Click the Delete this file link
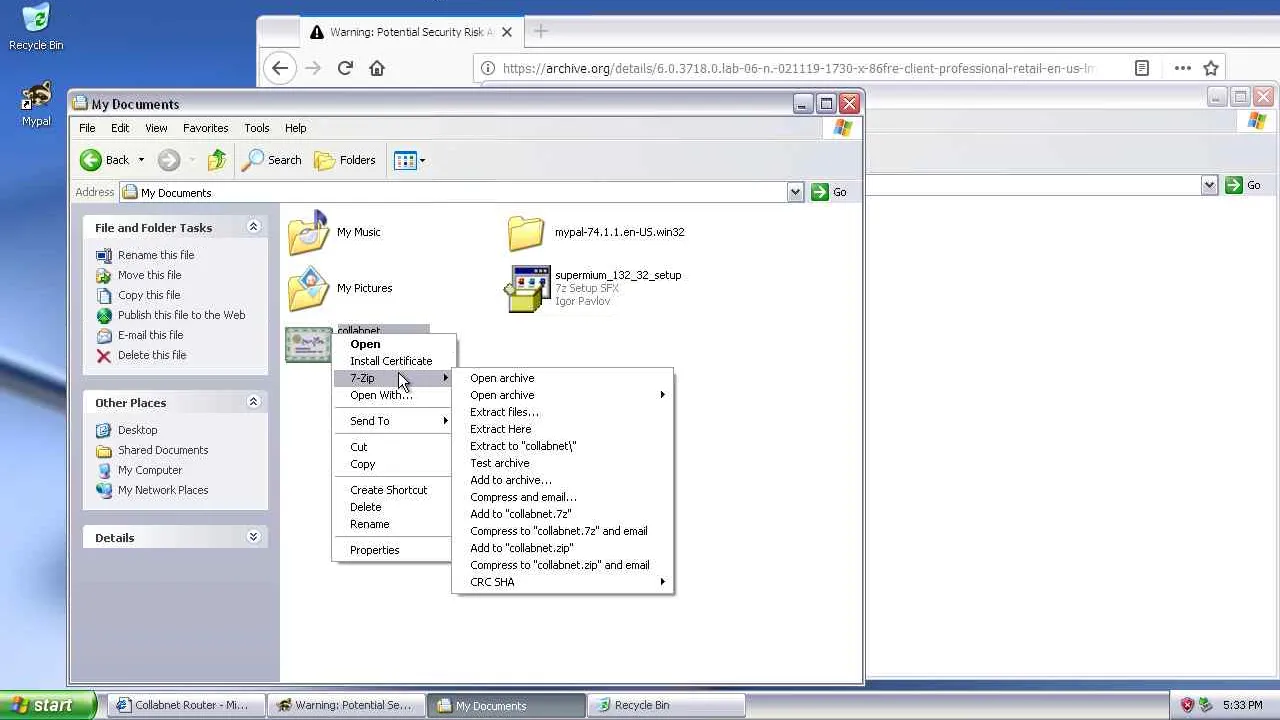 152,355
